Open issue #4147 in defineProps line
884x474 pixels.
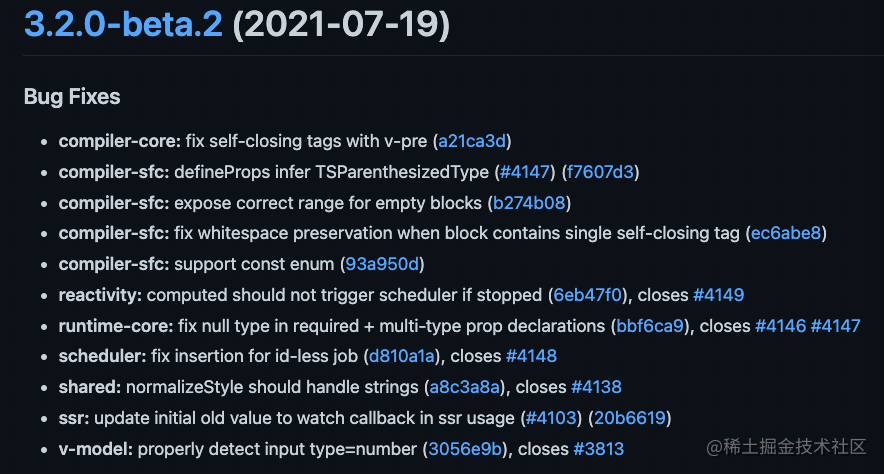pyautogui.click(x=524, y=172)
